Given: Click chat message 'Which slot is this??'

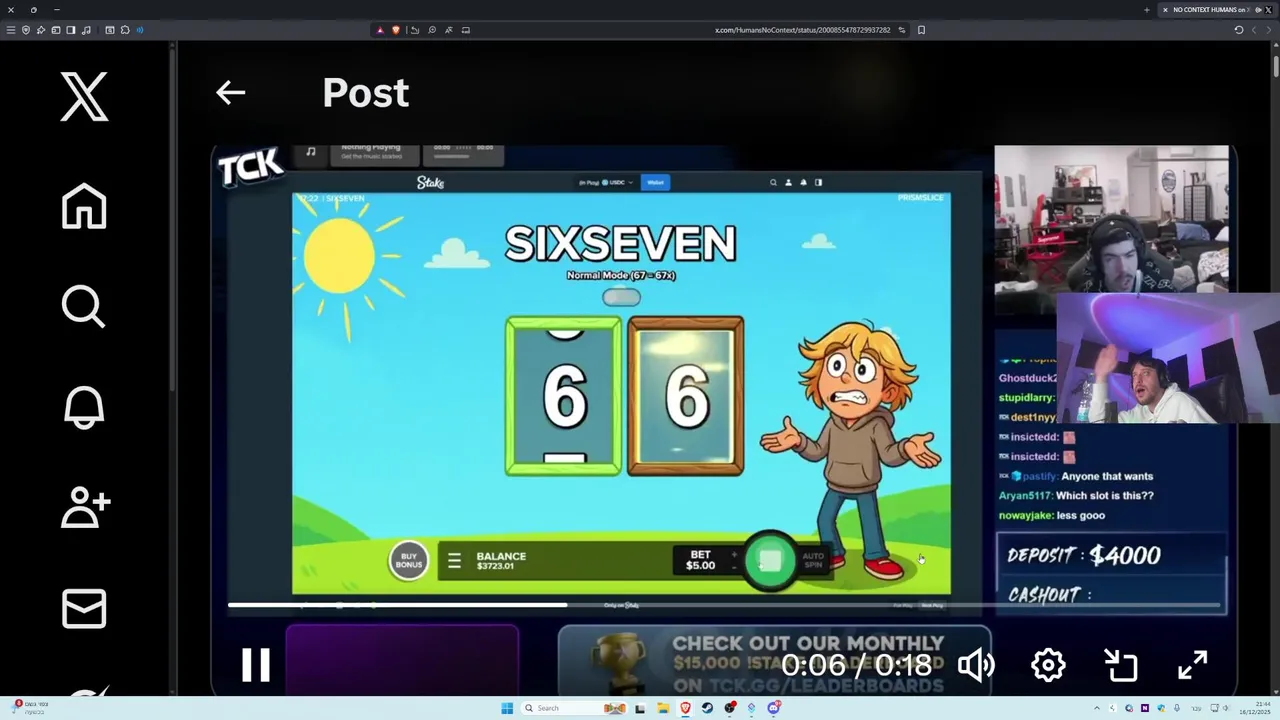Looking at the screenshot, I should [1105, 496].
